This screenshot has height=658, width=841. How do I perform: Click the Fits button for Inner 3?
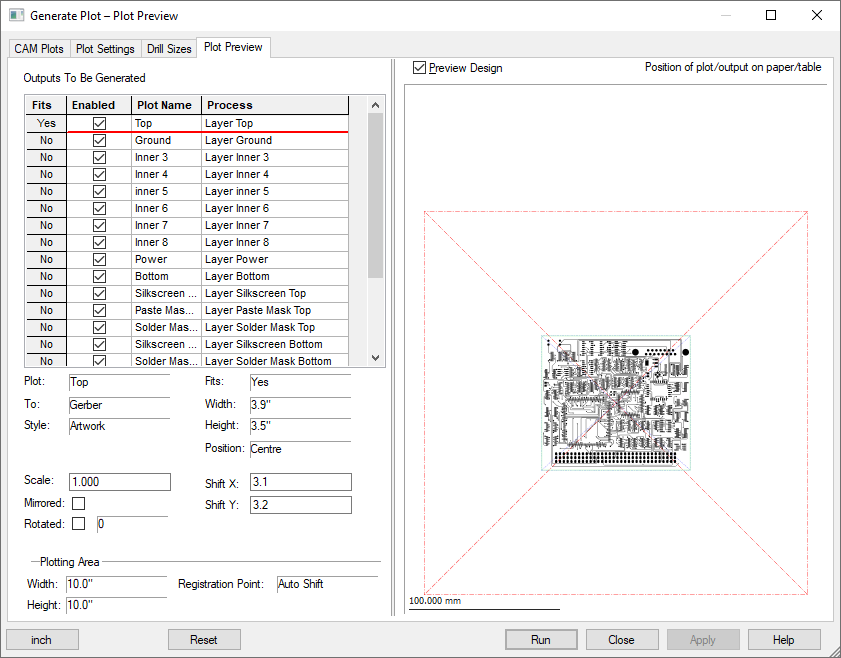coord(46,158)
